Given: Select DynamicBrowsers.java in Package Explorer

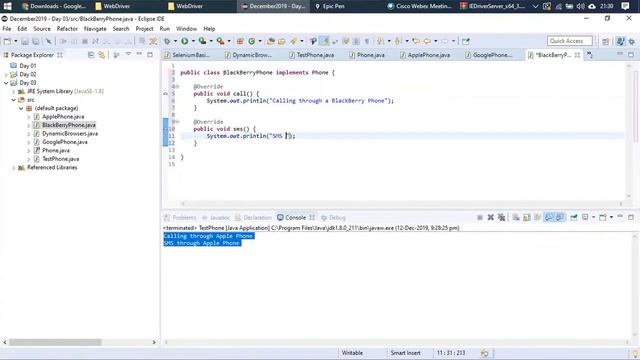Looking at the screenshot, I should coord(70,133).
